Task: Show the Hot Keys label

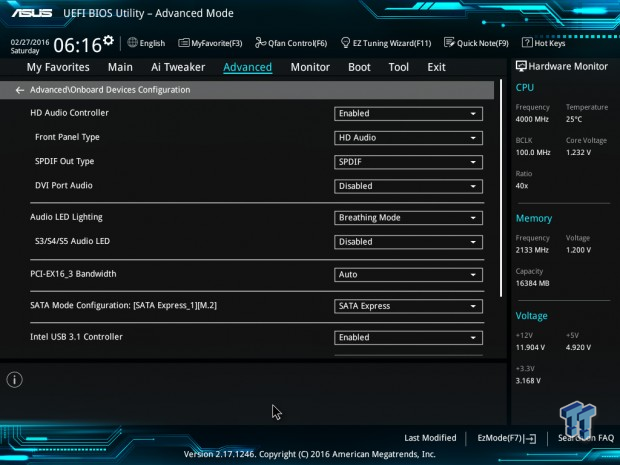Action: 550,43
